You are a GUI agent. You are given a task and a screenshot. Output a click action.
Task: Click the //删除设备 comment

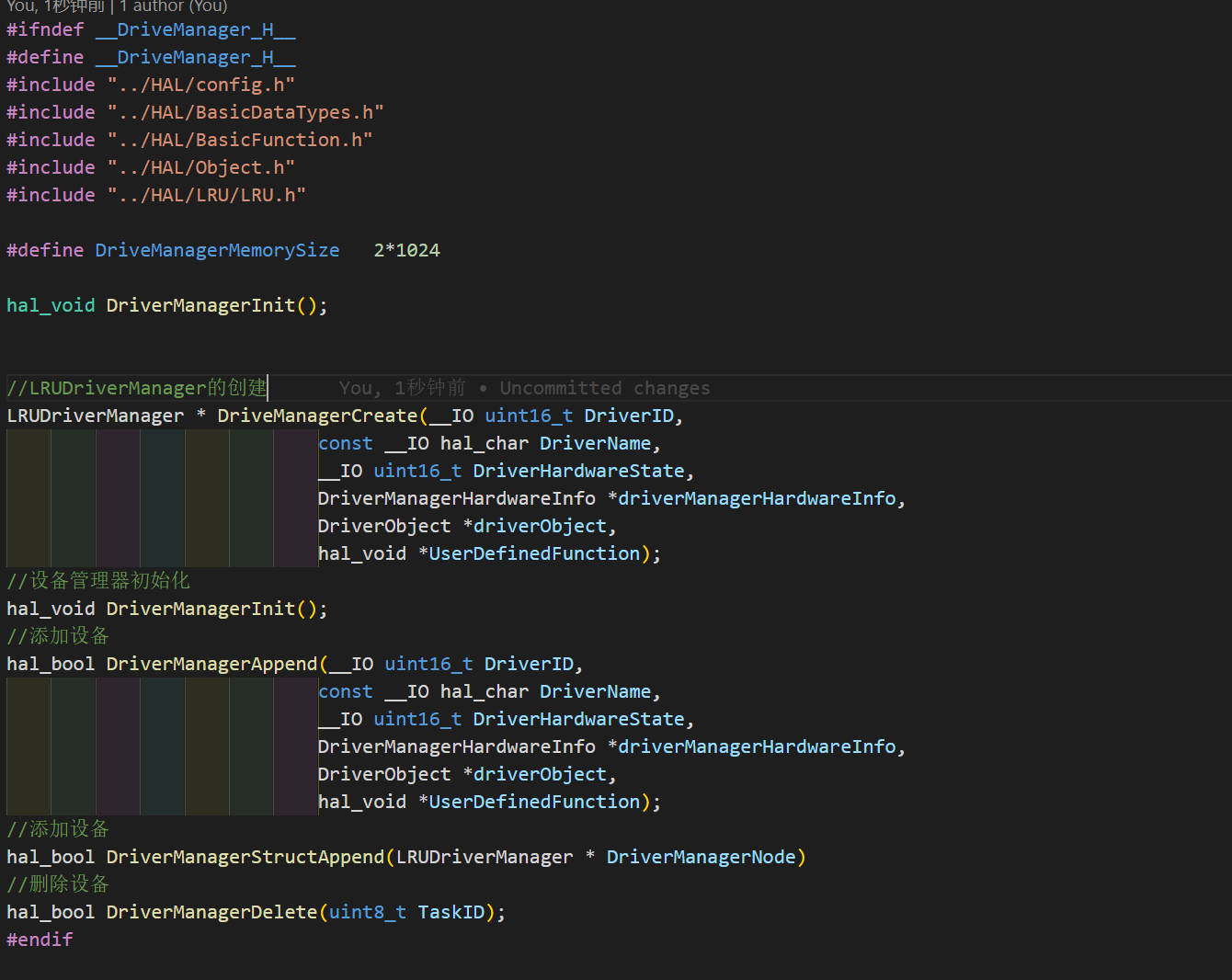(58, 884)
